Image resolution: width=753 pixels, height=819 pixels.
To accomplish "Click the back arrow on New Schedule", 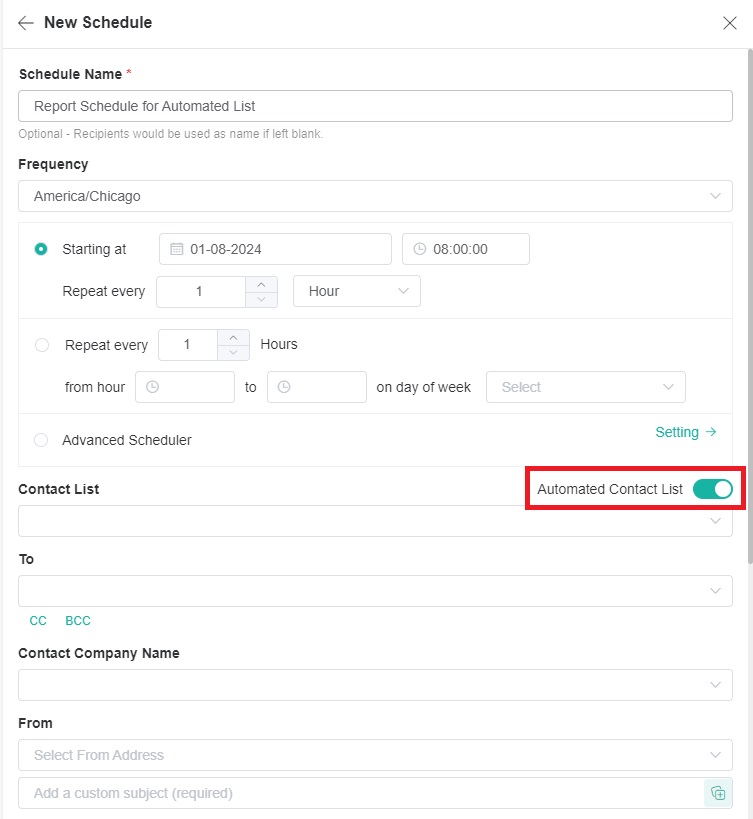I will click(x=25, y=22).
